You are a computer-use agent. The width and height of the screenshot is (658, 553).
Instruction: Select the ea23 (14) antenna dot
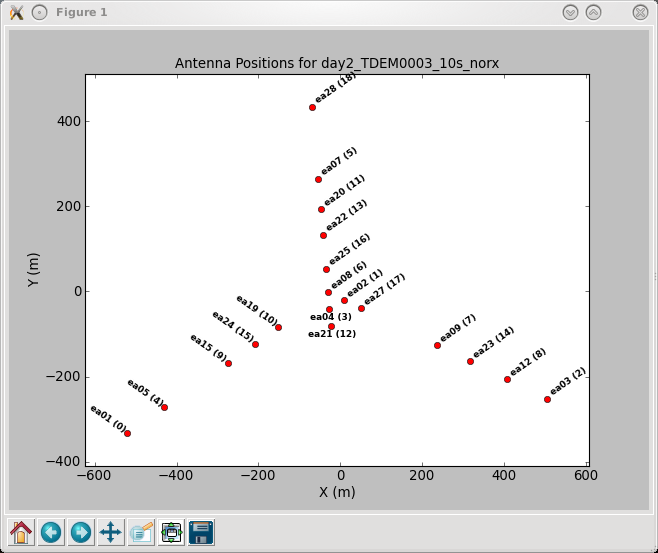coord(470,361)
